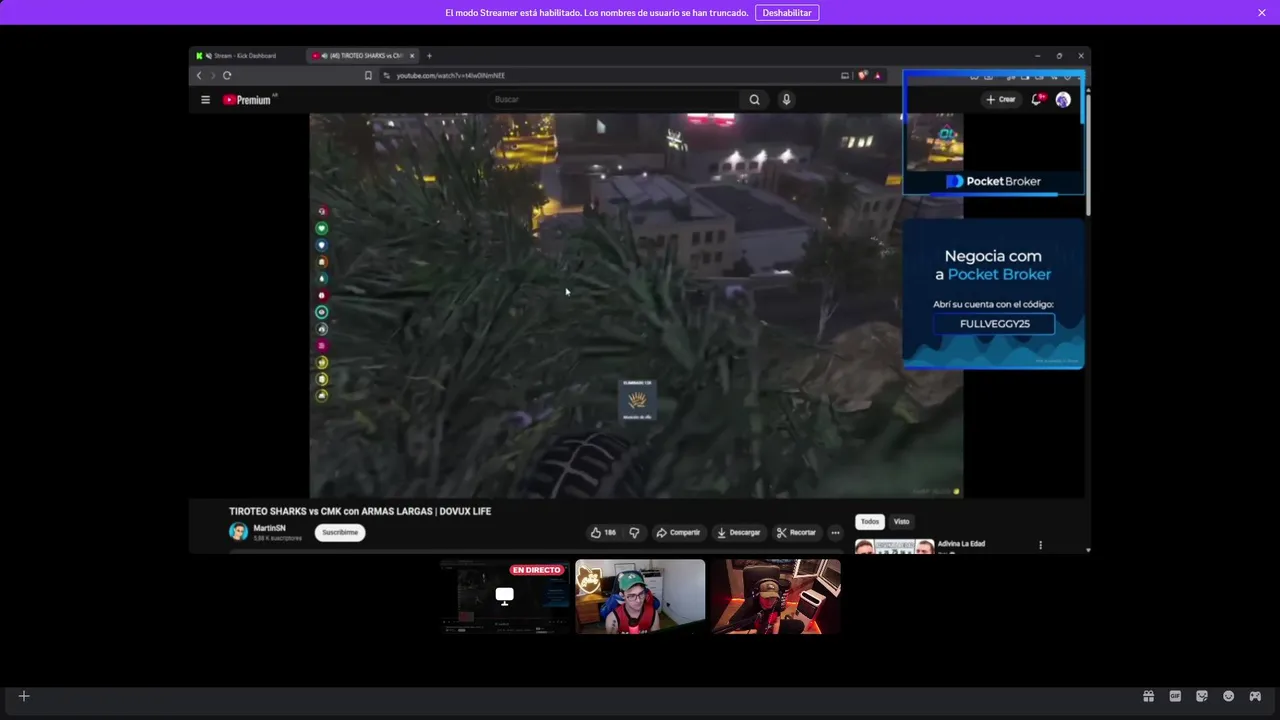Dislike the video with thumbs down

tap(634, 533)
